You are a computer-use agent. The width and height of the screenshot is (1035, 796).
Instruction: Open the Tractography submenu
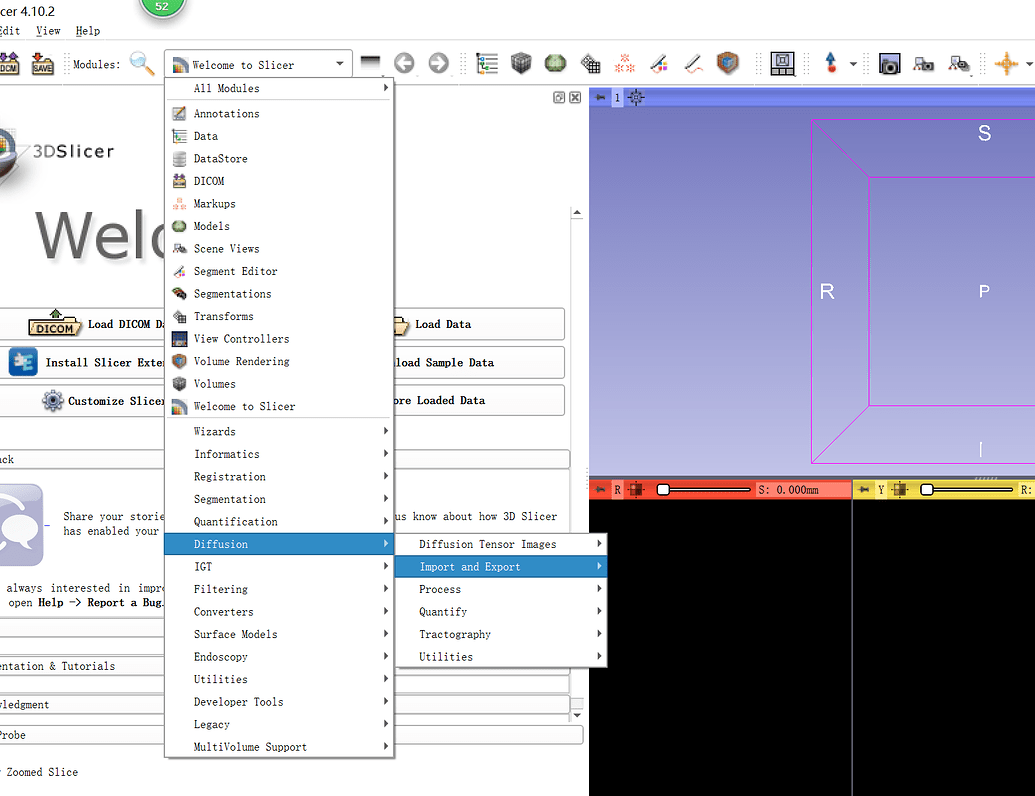pos(500,634)
